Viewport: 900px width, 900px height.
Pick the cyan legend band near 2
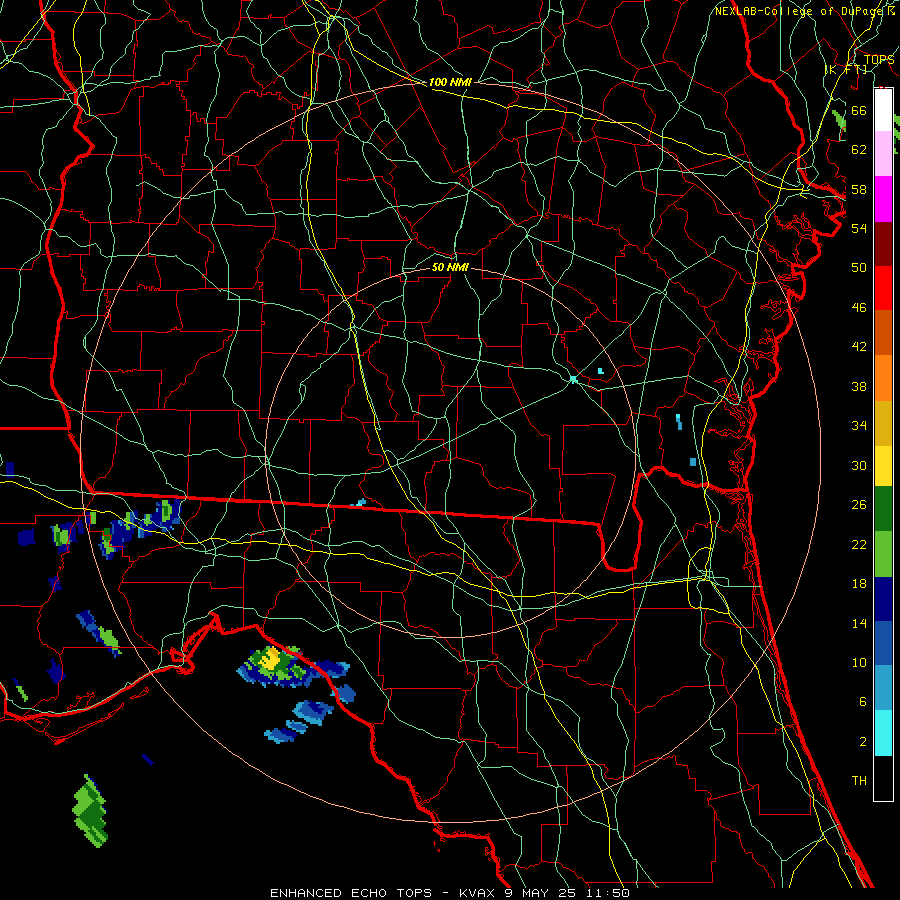(883, 733)
